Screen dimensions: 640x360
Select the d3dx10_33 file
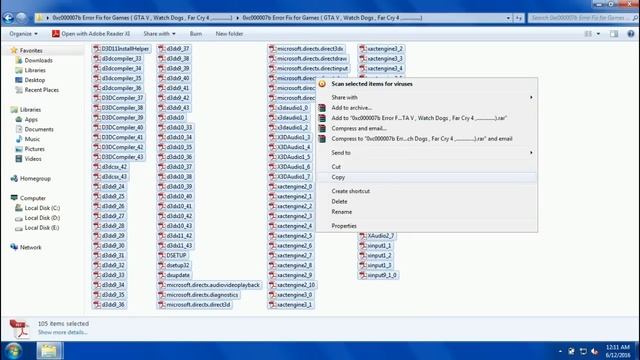click(x=176, y=127)
